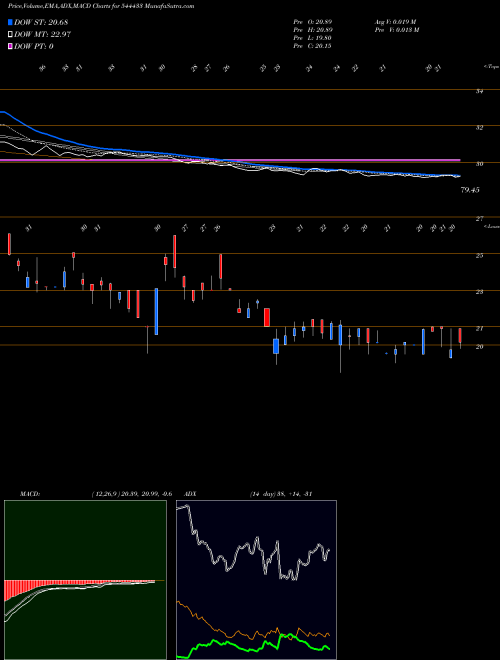The image size is (500, 660).
Task: Click the Lows arrow label on the right
Action: pyautogui.click(x=491, y=226)
